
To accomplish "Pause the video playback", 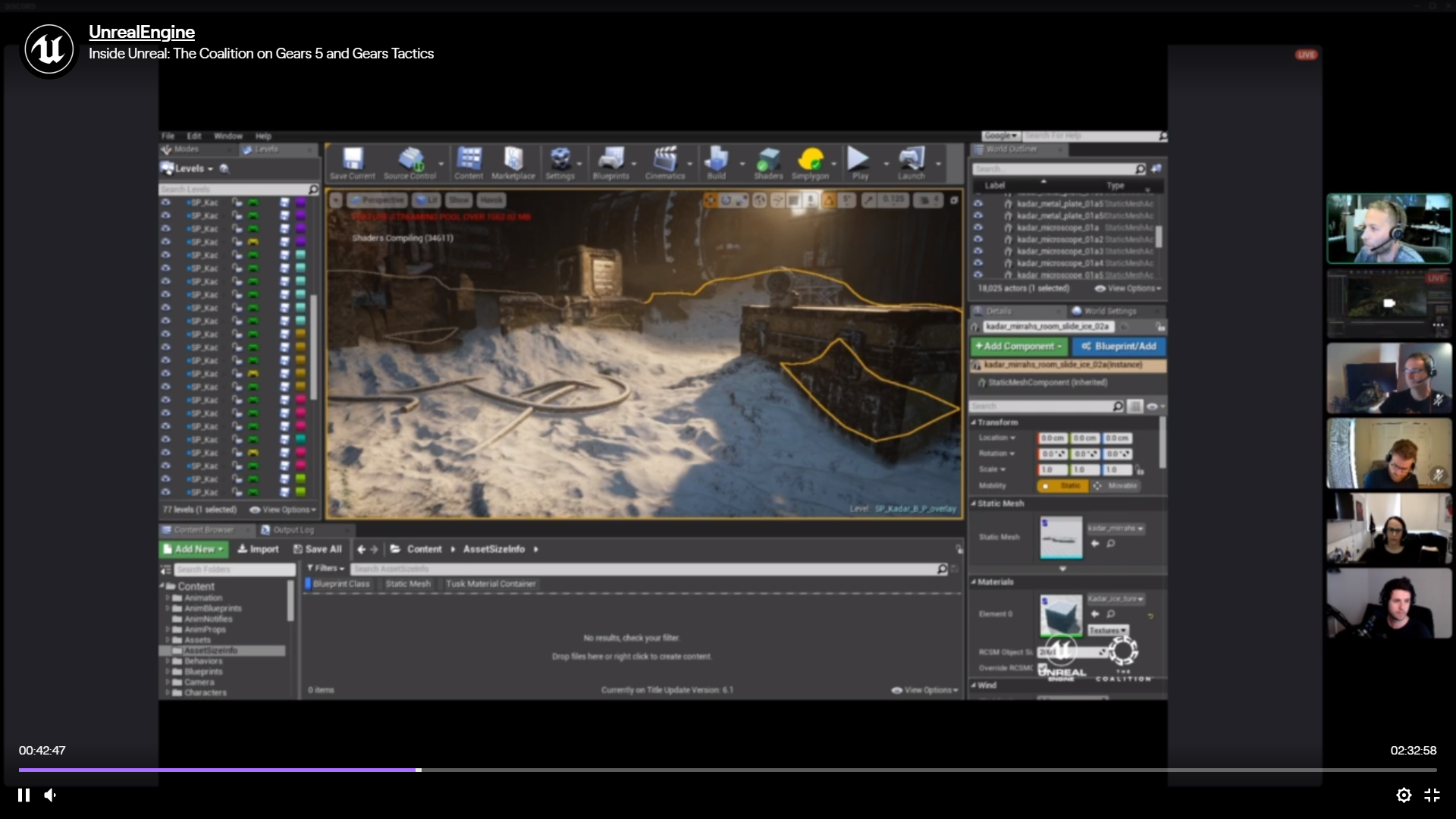I will [24, 795].
